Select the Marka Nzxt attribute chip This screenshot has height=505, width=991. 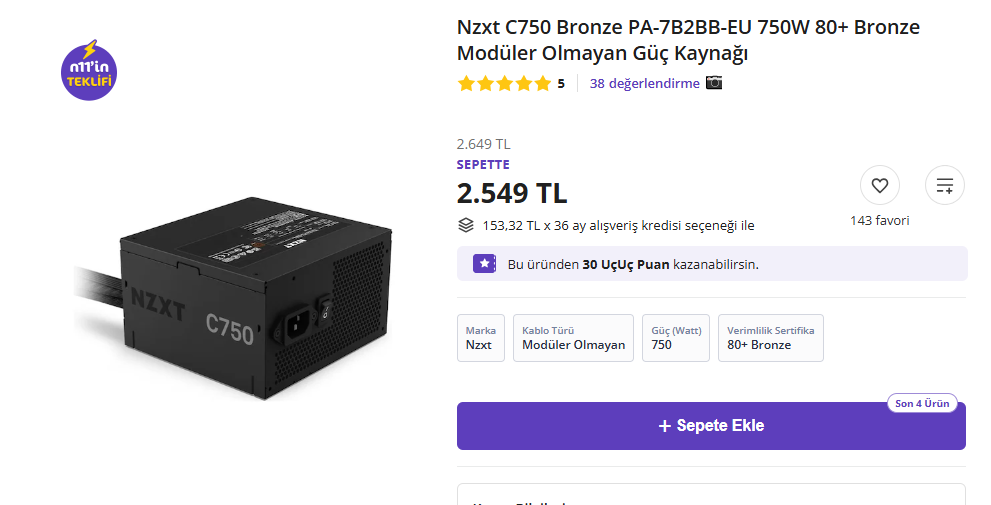tap(480, 338)
